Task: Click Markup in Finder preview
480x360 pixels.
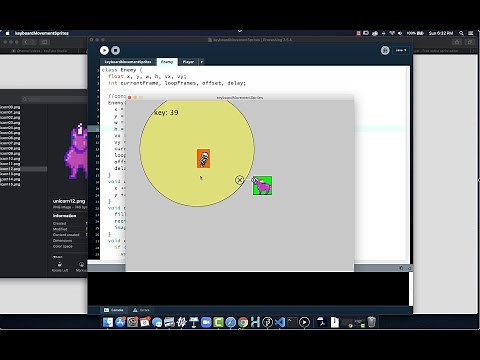Action: point(81,267)
